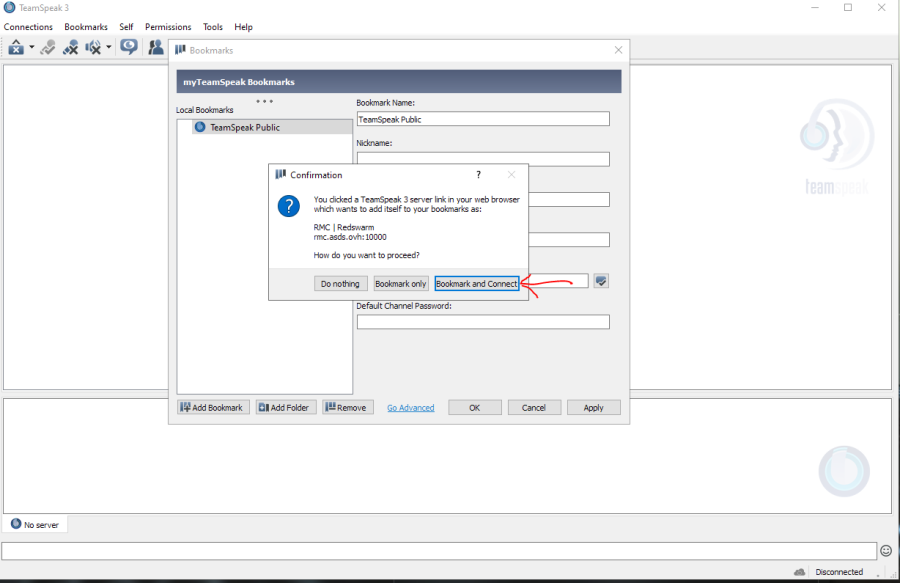Click the Add Bookmark button
The image size is (900, 583).
point(214,407)
